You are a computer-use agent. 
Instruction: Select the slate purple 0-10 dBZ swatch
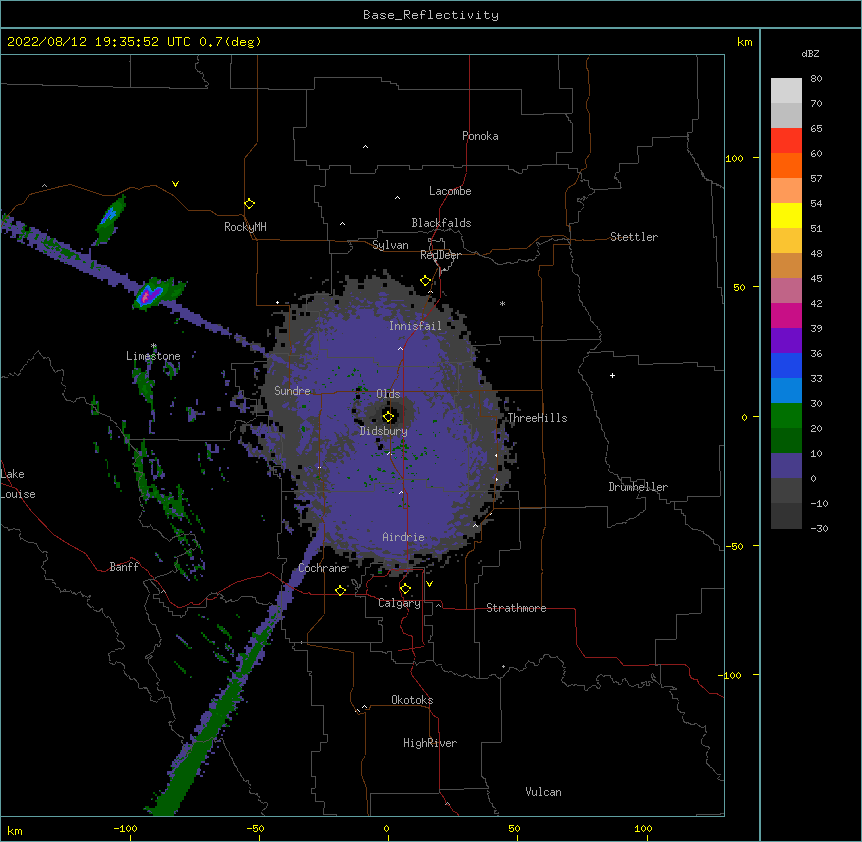[x=786, y=466]
